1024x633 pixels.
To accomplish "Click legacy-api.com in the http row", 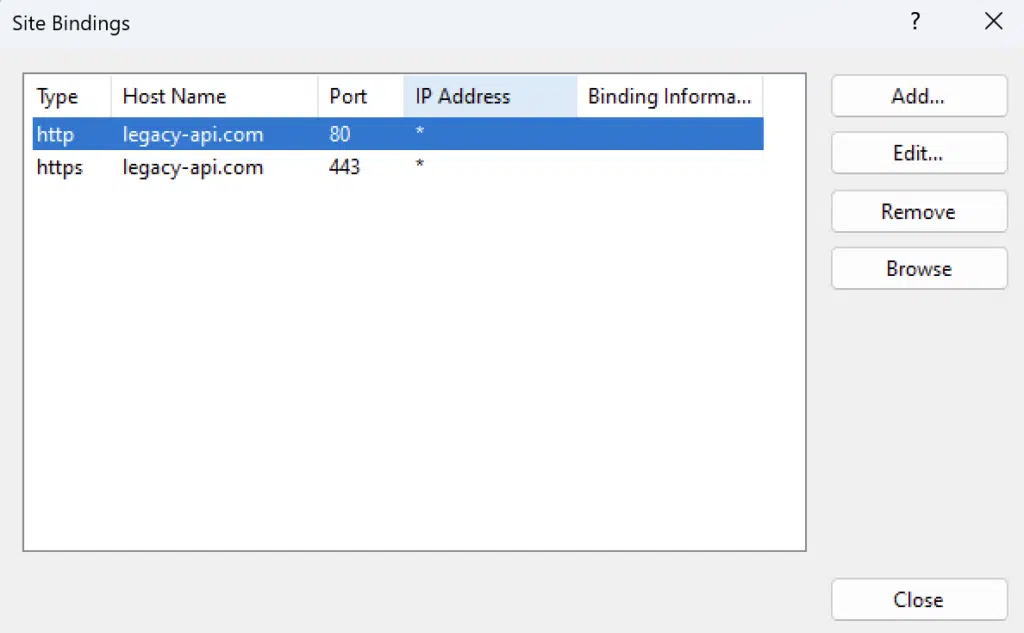I will 193,134.
